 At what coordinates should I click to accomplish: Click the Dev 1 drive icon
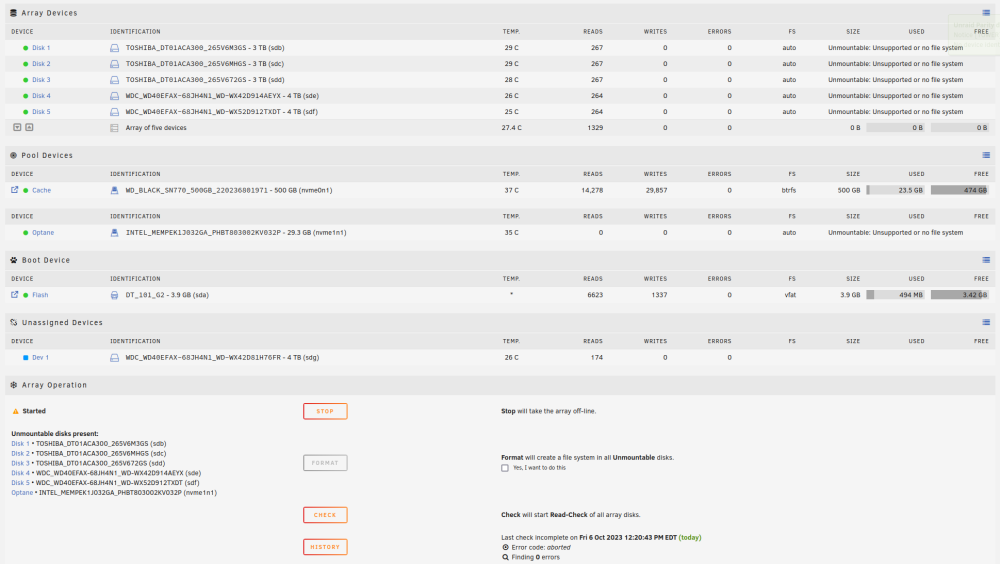coord(114,357)
